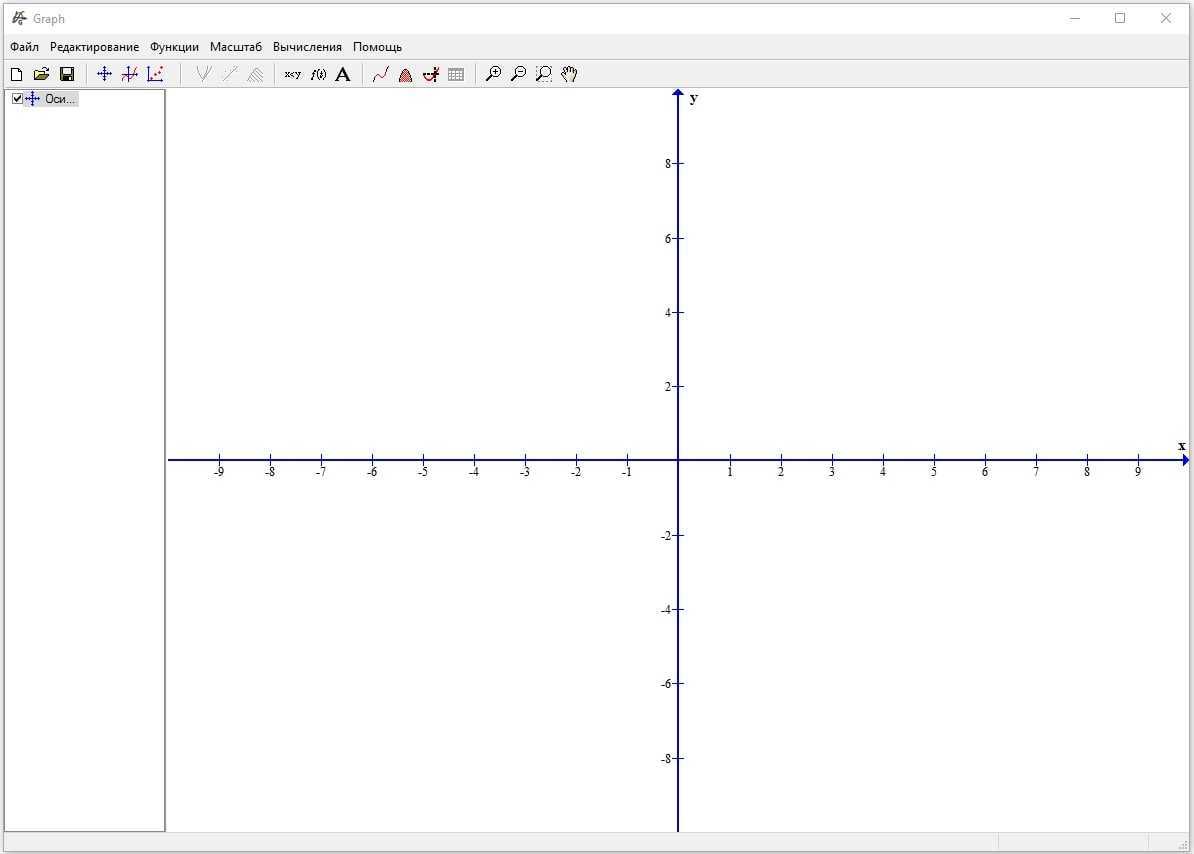The width and height of the screenshot is (1194, 854).
Task: Select the shaded area tool
Action: click(405, 74)
